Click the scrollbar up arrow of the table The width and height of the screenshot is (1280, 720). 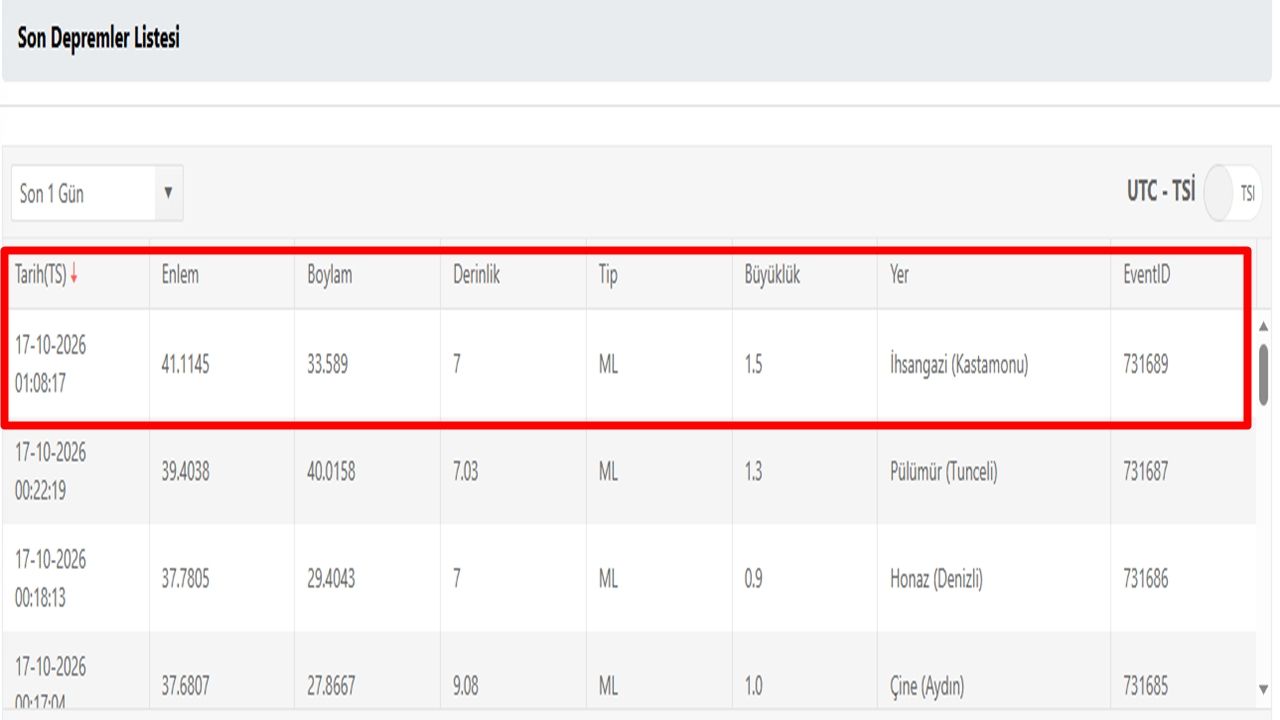[x=1263, y=327]
